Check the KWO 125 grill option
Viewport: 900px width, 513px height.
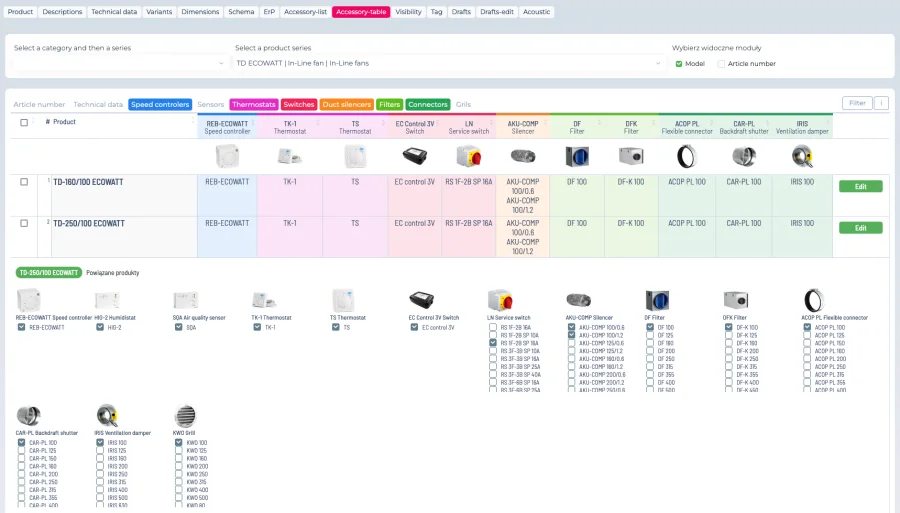tap(179, 450)
